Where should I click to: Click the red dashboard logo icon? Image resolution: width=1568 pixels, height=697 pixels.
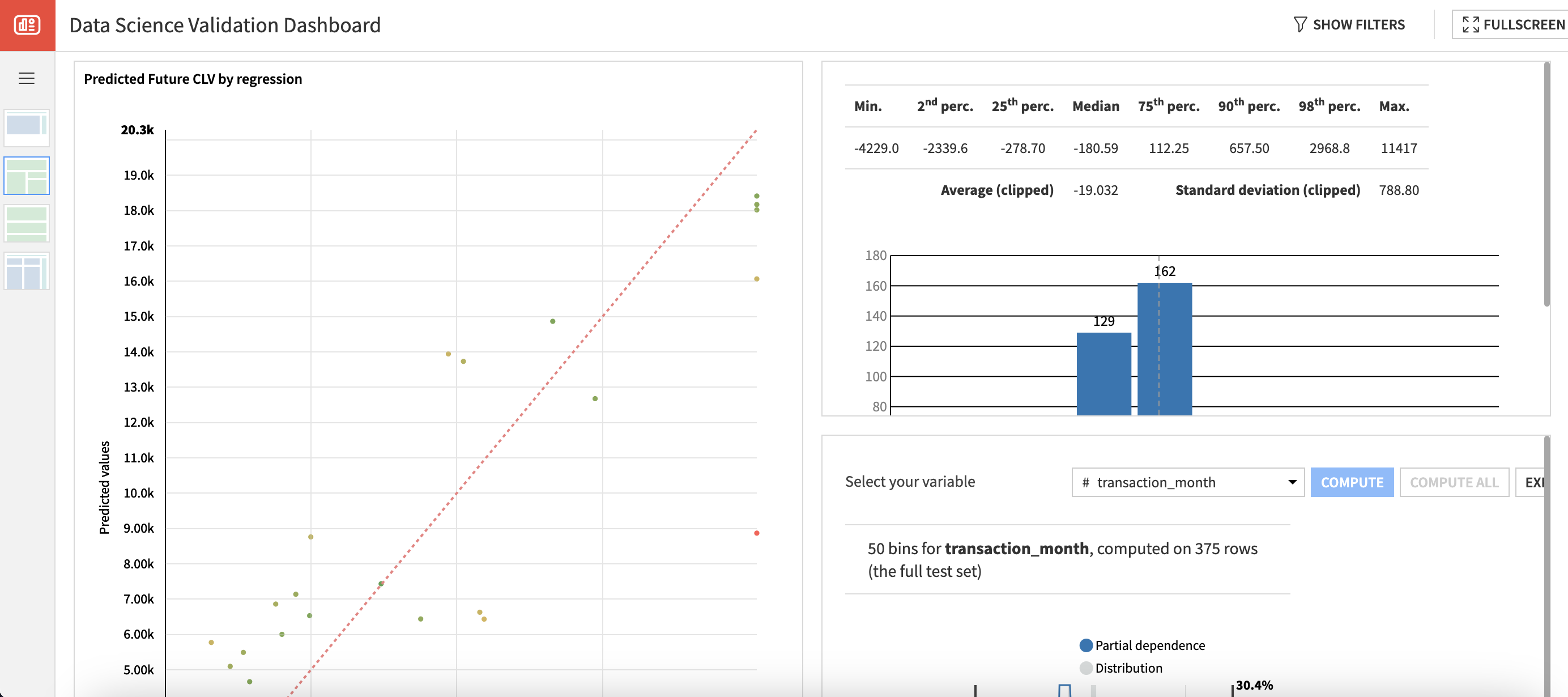point(27,25)
